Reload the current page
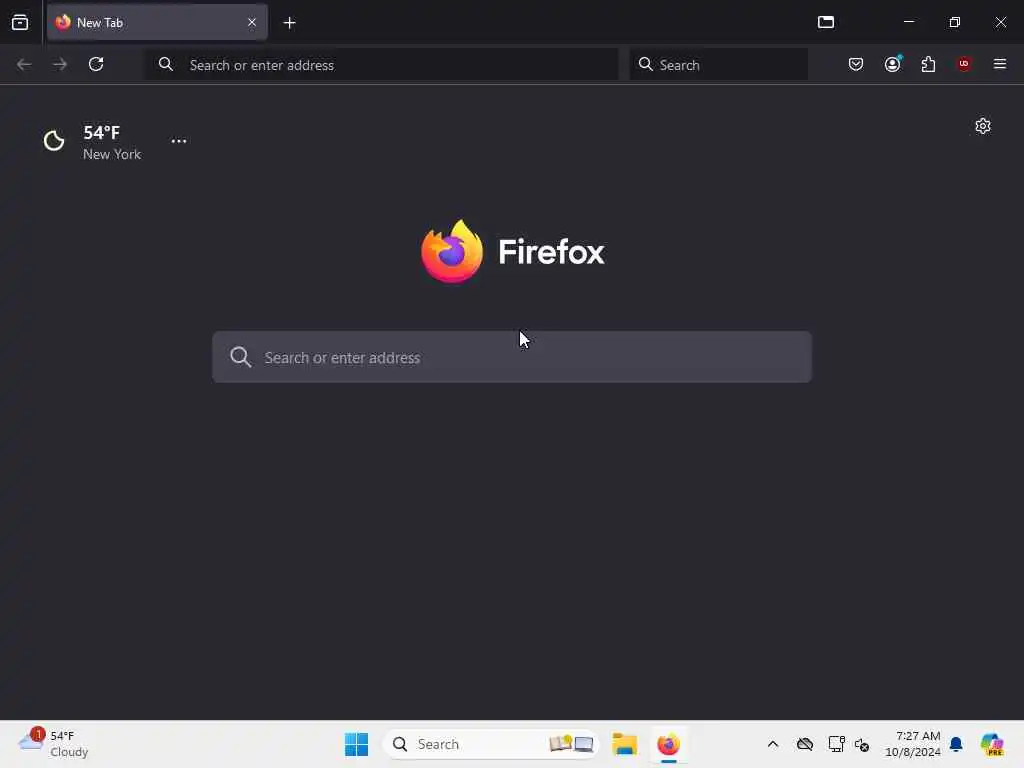 point(96,64)
